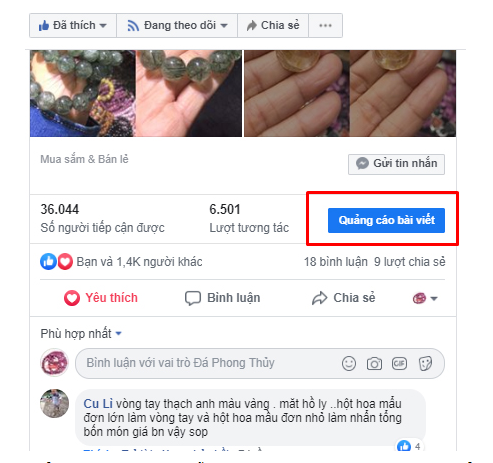Click the red heart reaction icon
Image resolution: width=493 pixels, height=463 pixels.
point(65,262)
